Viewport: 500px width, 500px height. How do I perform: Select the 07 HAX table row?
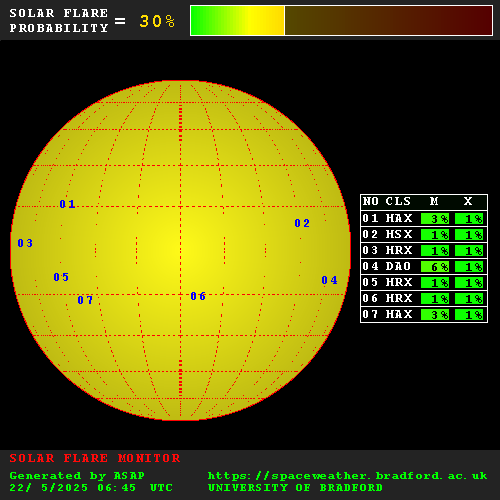424,315
